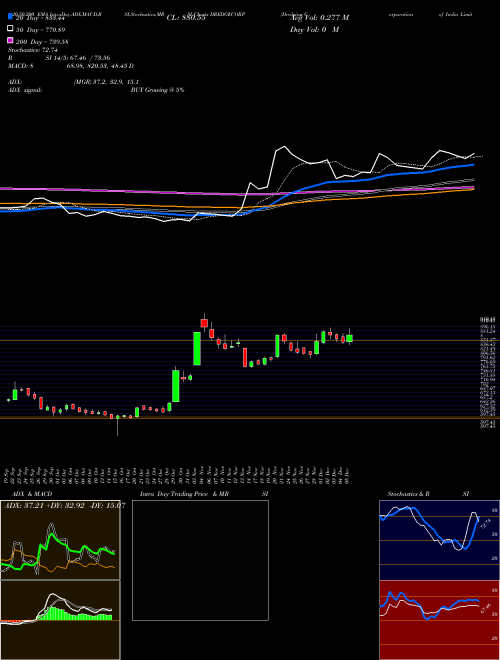Select the 'ADX signal:' label
The height and width of the screenshot is (660, 500).
pyautogui.click(x=25, y=90)
